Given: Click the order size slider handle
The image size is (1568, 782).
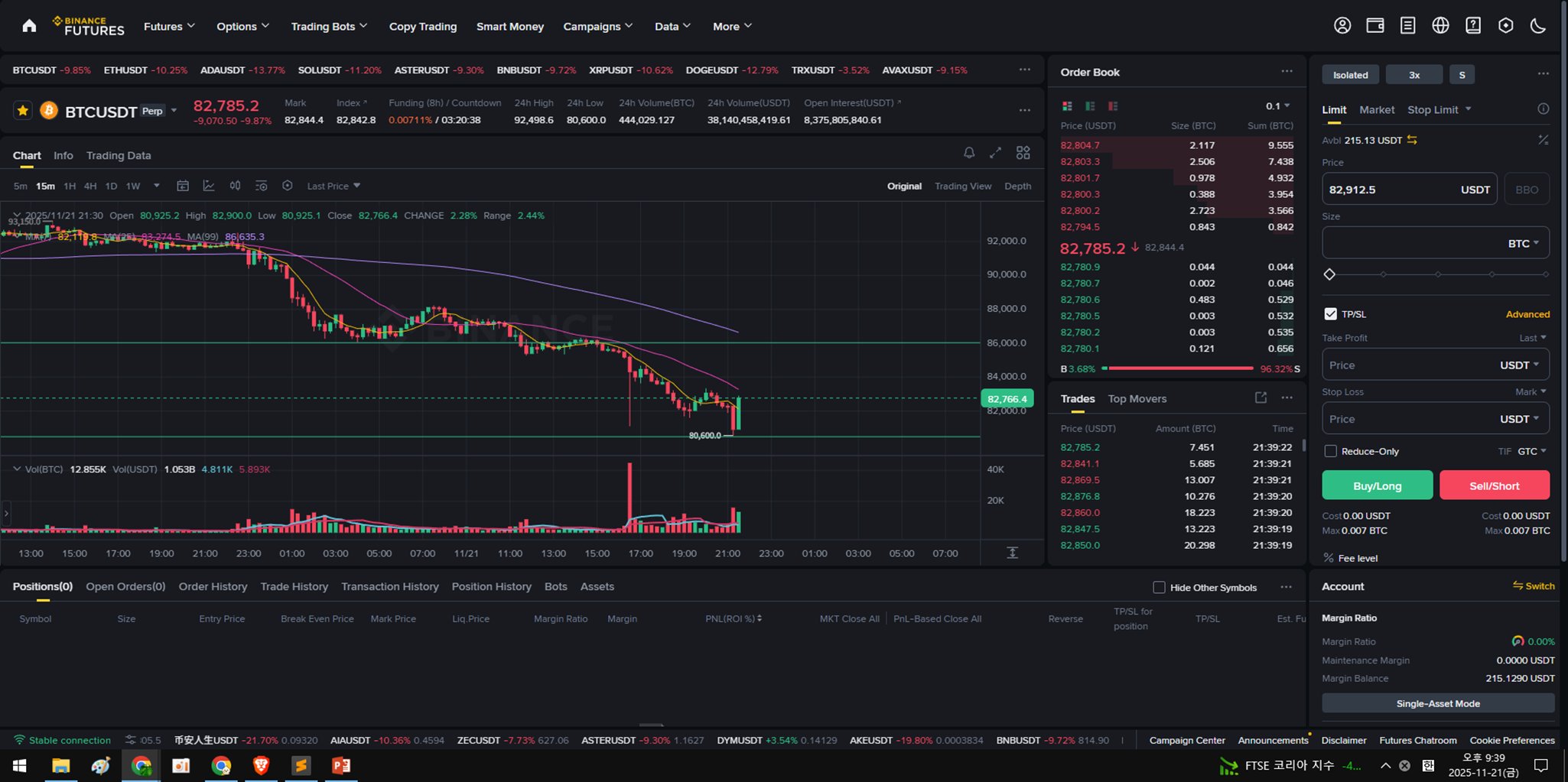Looking at the screenshot, I should (1329, 274).
